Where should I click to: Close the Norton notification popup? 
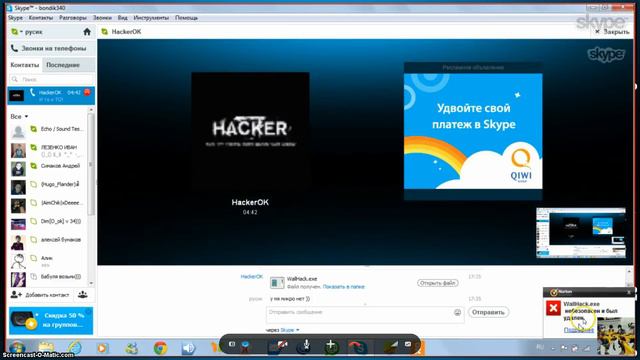pyautogui.click(x=629, y=292)
